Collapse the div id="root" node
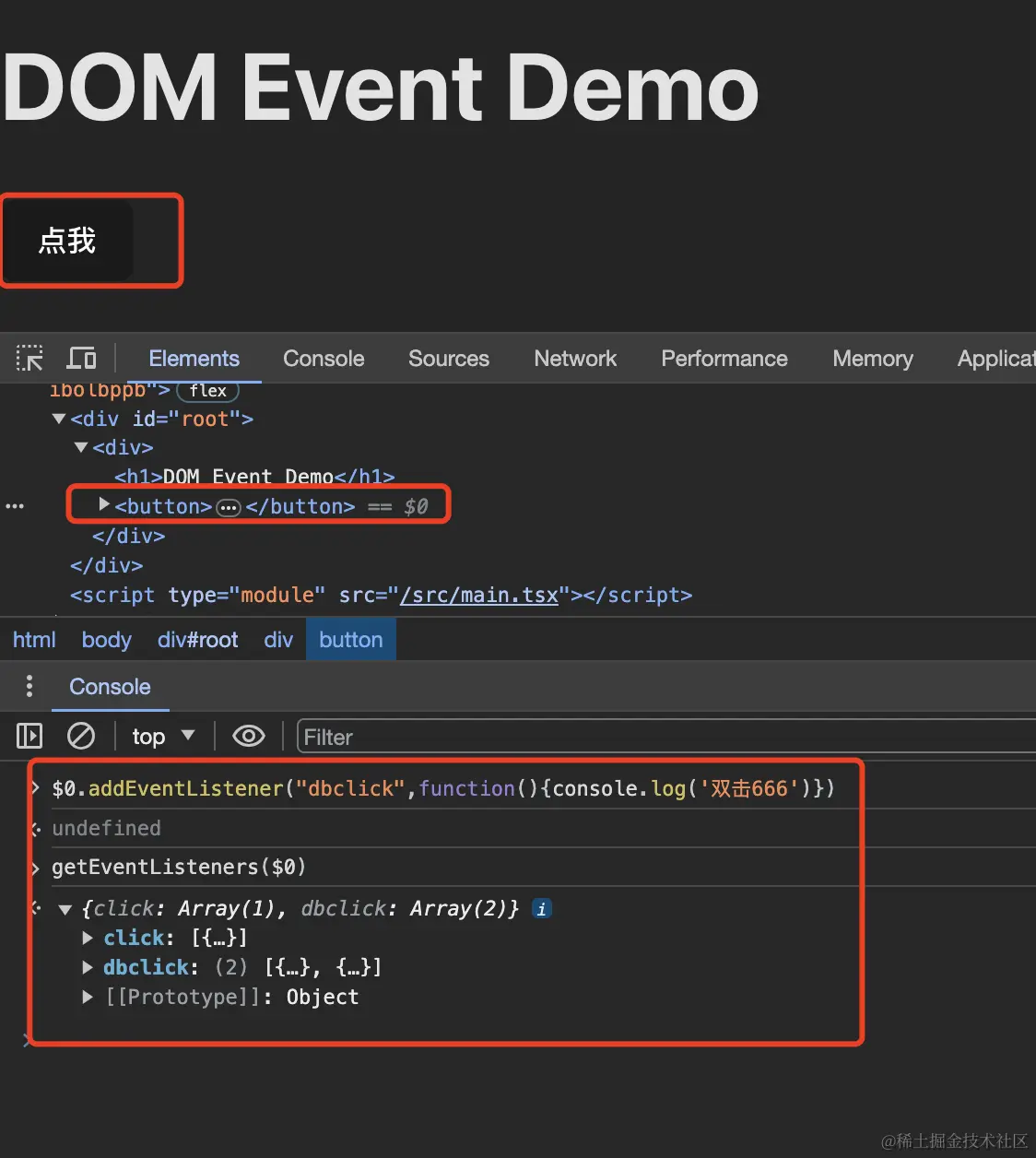Viewport: 1036px width, 1158px height. coord(59,419)
